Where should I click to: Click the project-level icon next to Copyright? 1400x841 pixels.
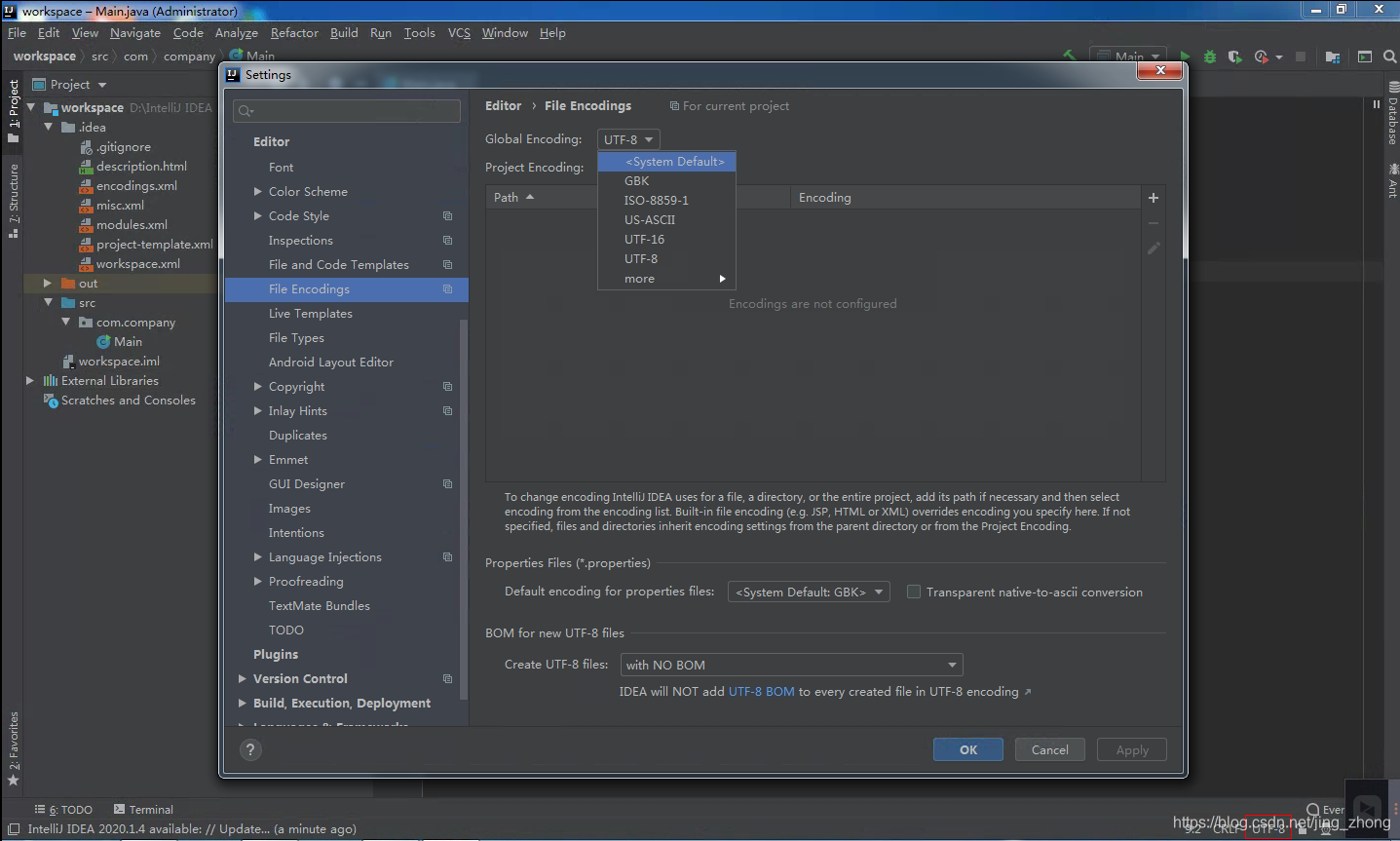click(x=447, y=387)
